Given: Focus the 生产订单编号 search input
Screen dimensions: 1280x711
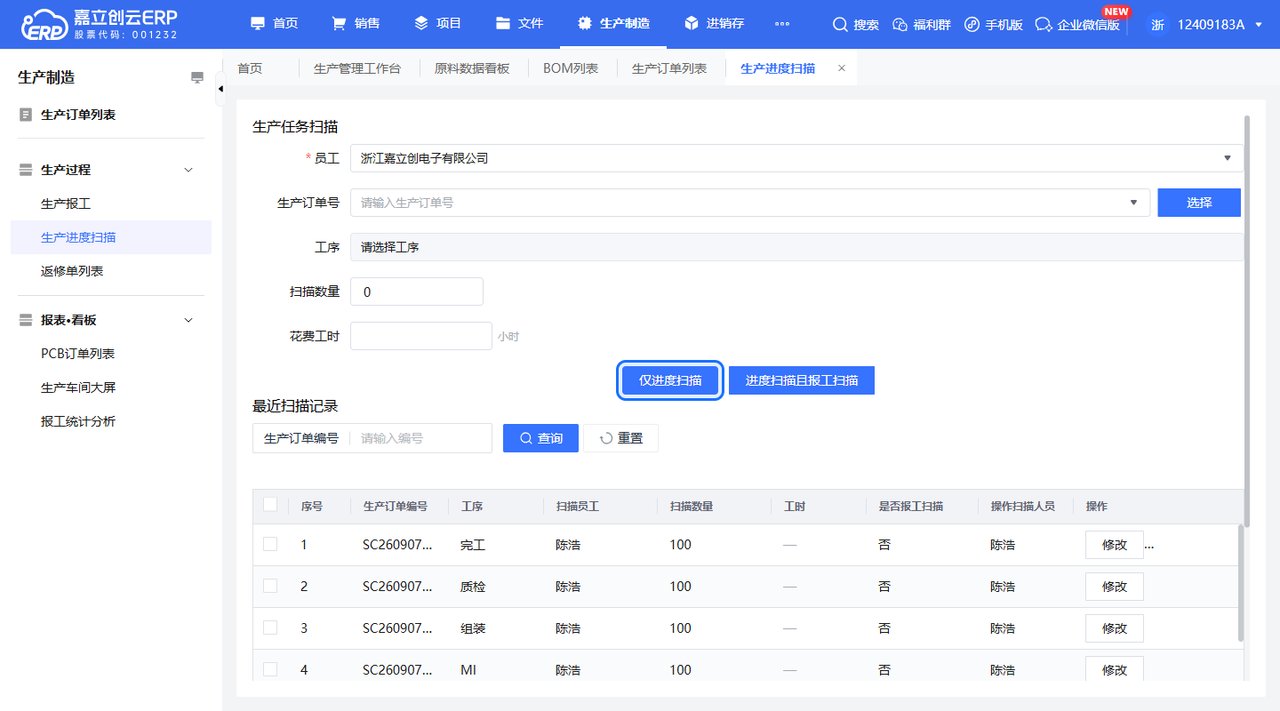Looking at the screenshot, I should click(x=420, y=438).
